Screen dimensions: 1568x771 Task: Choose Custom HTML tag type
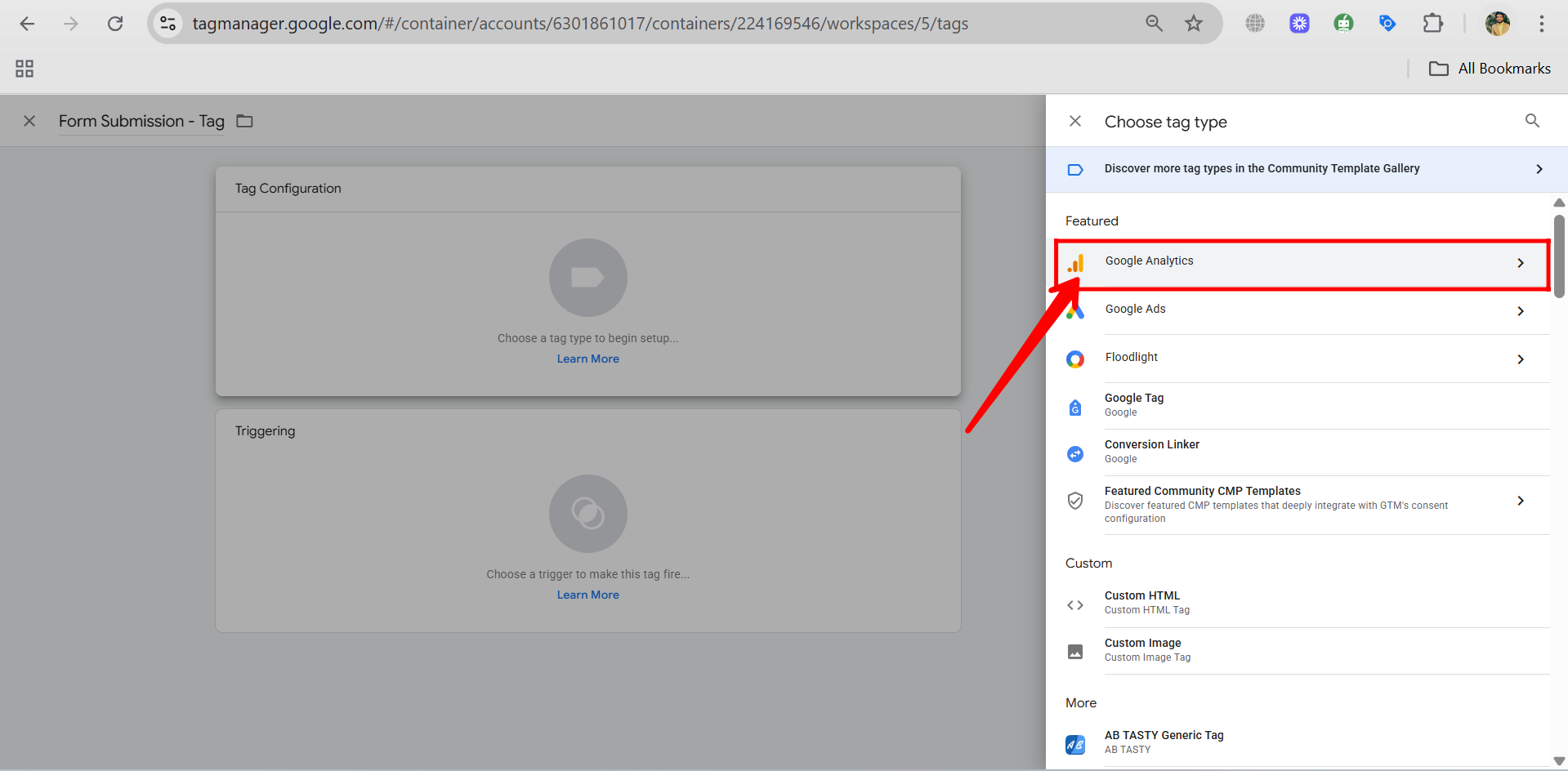click(x=1307, y=604)
